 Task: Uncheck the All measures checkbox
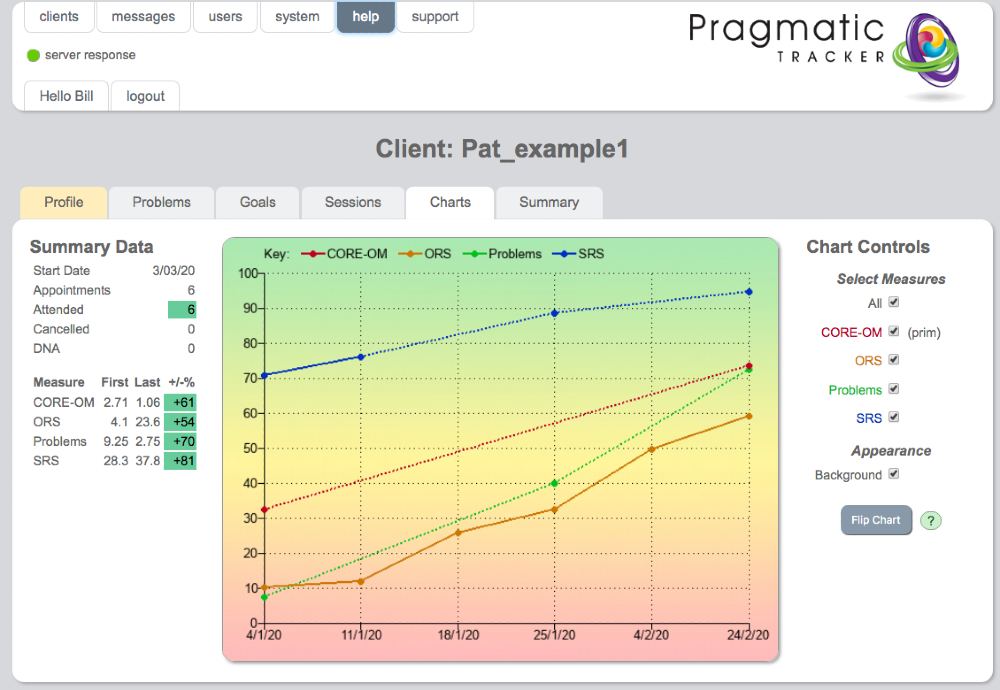pyautogui.click(x=893, y=302)
